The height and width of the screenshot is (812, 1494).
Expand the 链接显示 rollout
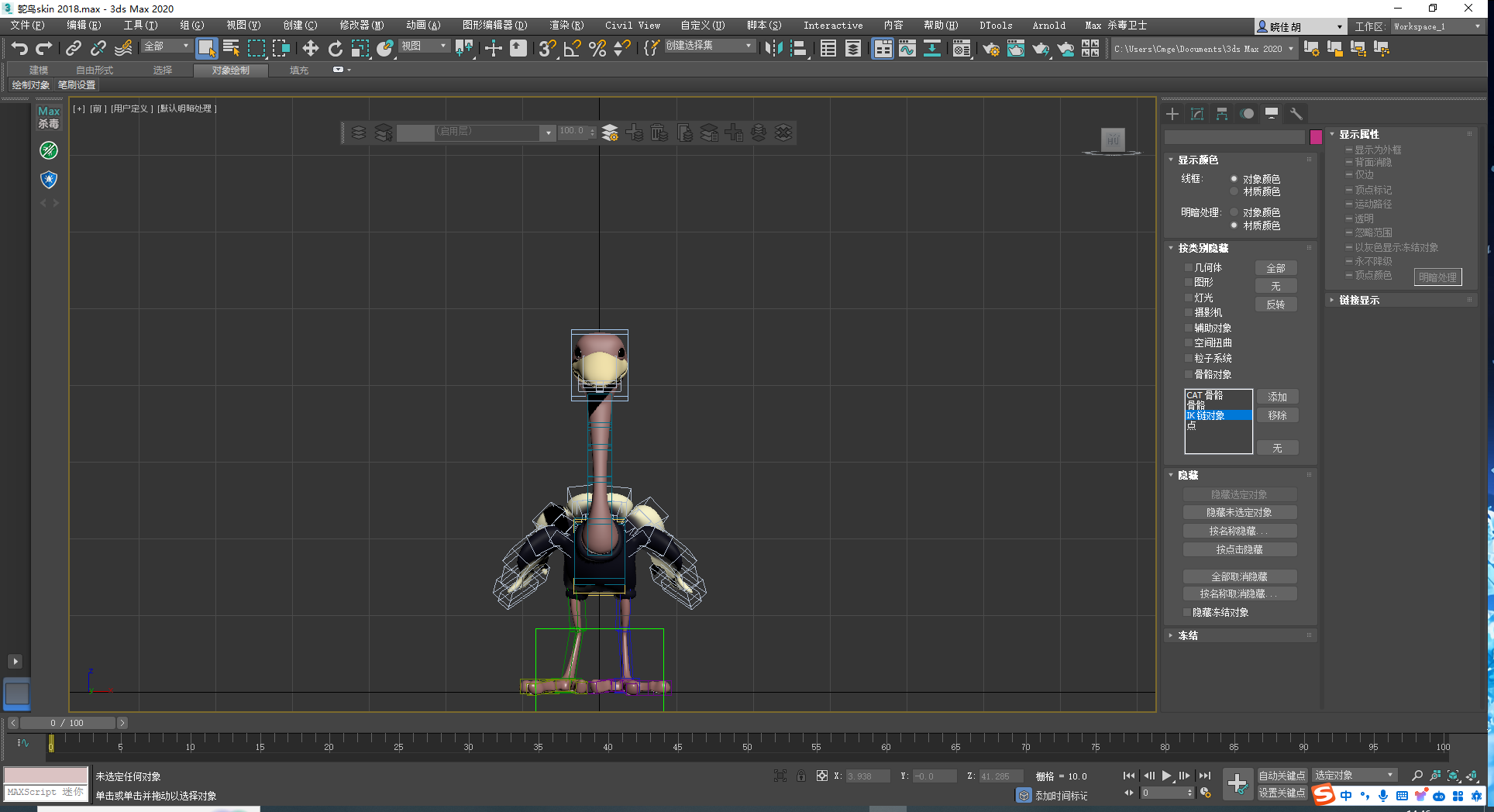tap(1358, 300)
